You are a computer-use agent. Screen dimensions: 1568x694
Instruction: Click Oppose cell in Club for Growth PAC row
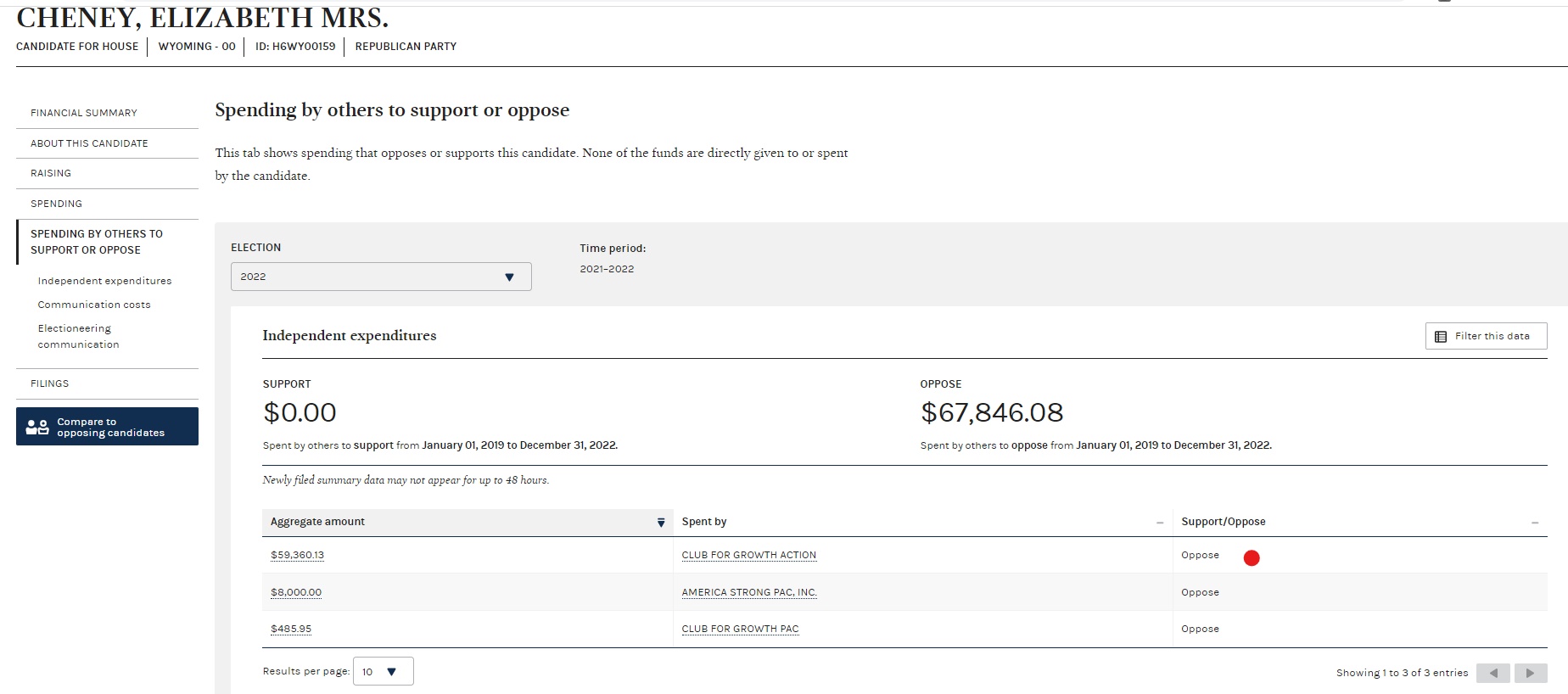1200,629
